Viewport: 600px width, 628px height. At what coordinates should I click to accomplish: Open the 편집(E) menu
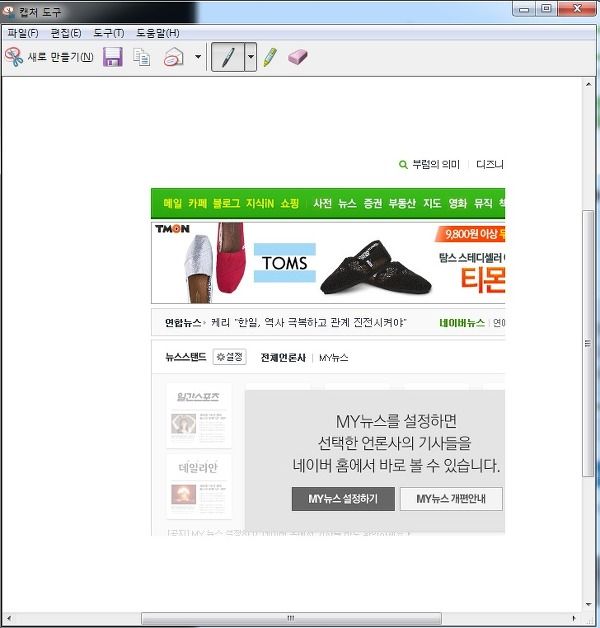click(66, 33)
